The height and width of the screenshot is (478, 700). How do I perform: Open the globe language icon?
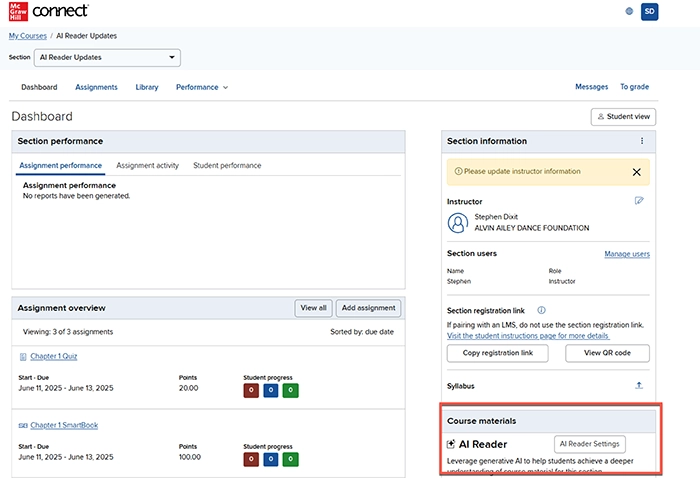(629, 11)
